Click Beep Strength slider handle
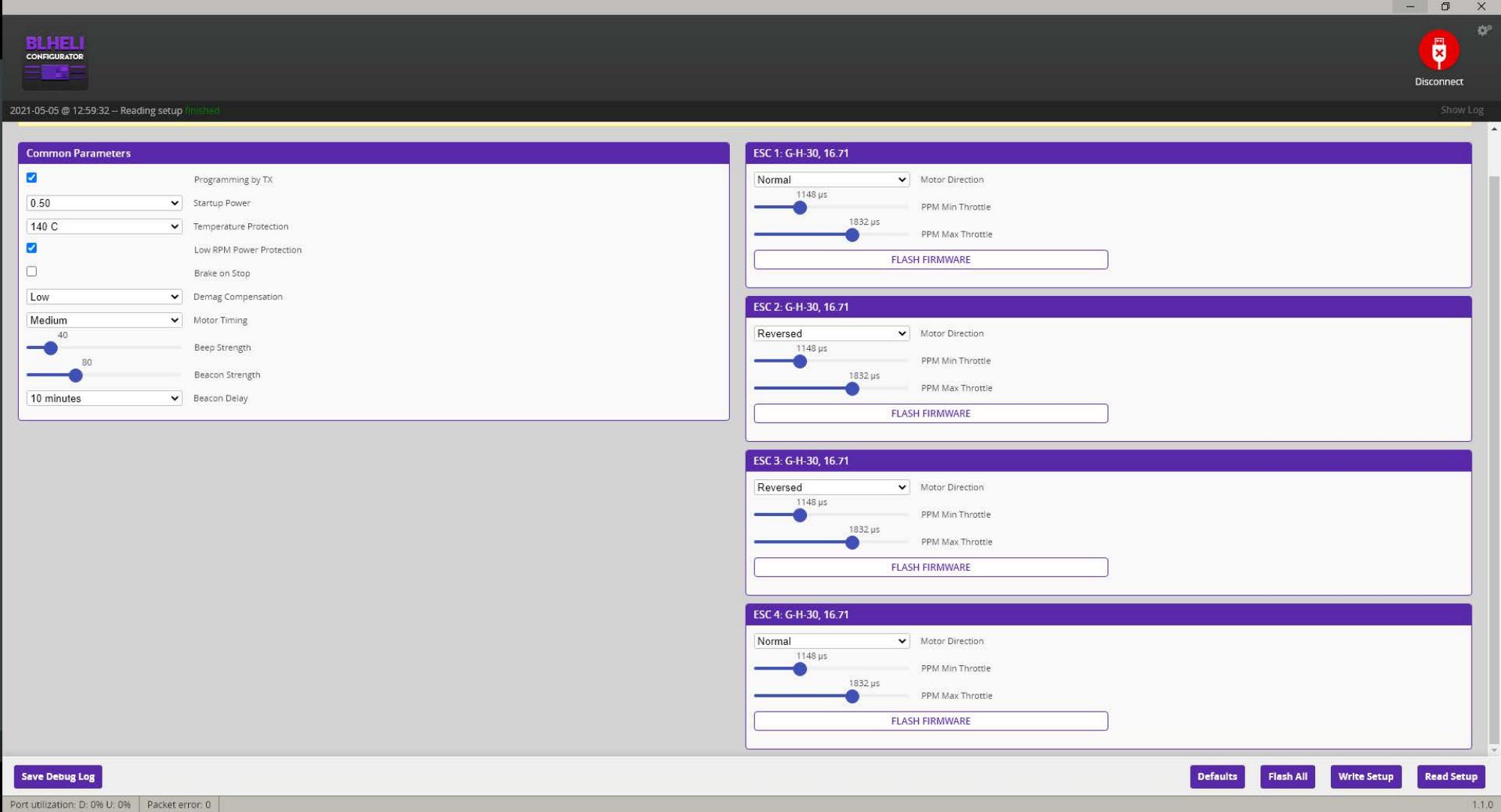This screenshot has width=1501, height=812. click(x=50, y=348)
